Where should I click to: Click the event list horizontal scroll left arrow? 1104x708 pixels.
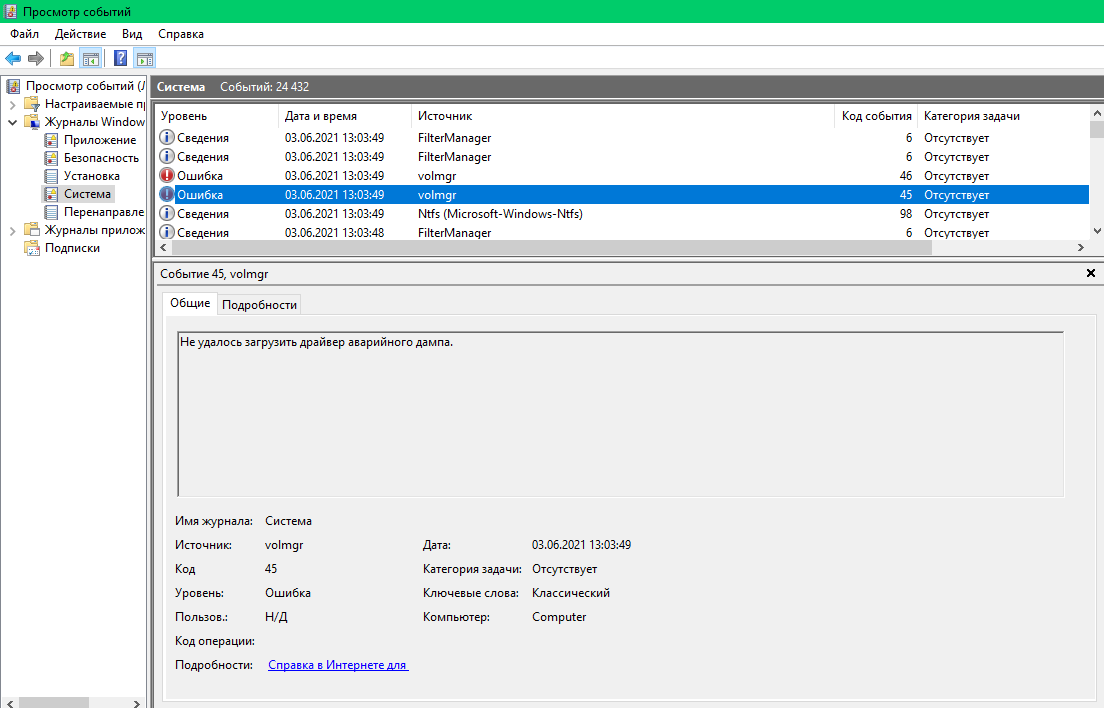pyautogui.click(x=163, y=248)
